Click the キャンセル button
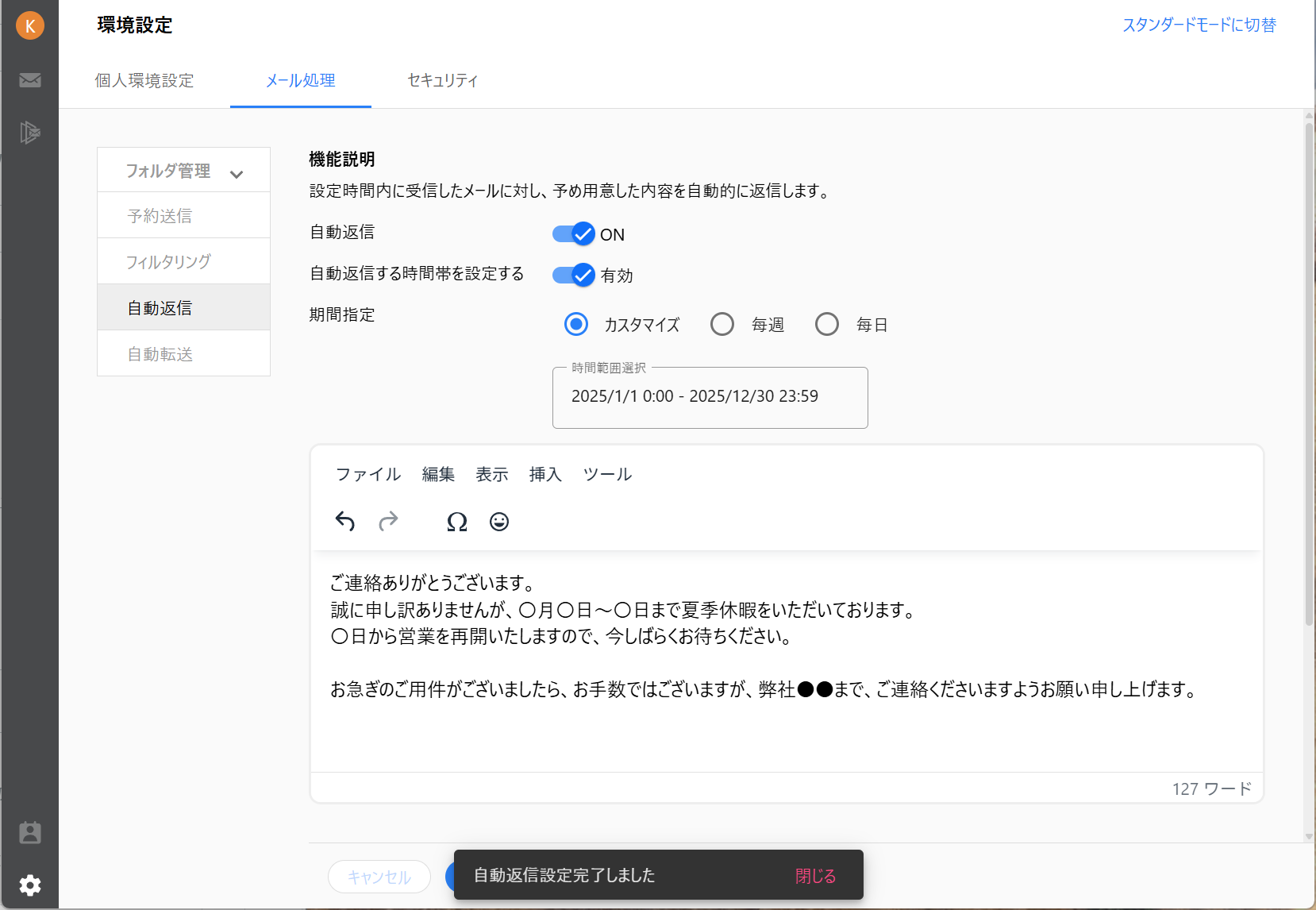This screenshot has width=1316, height=910. 379,877
